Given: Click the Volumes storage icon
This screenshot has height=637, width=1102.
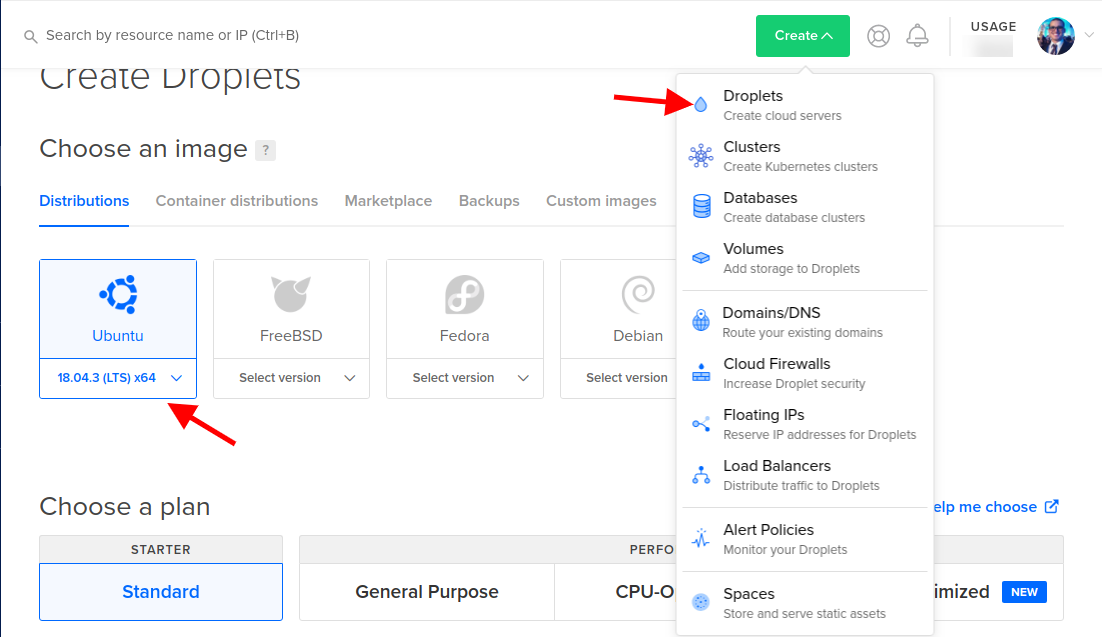Looking at the screenshot, I should (701, 258).
